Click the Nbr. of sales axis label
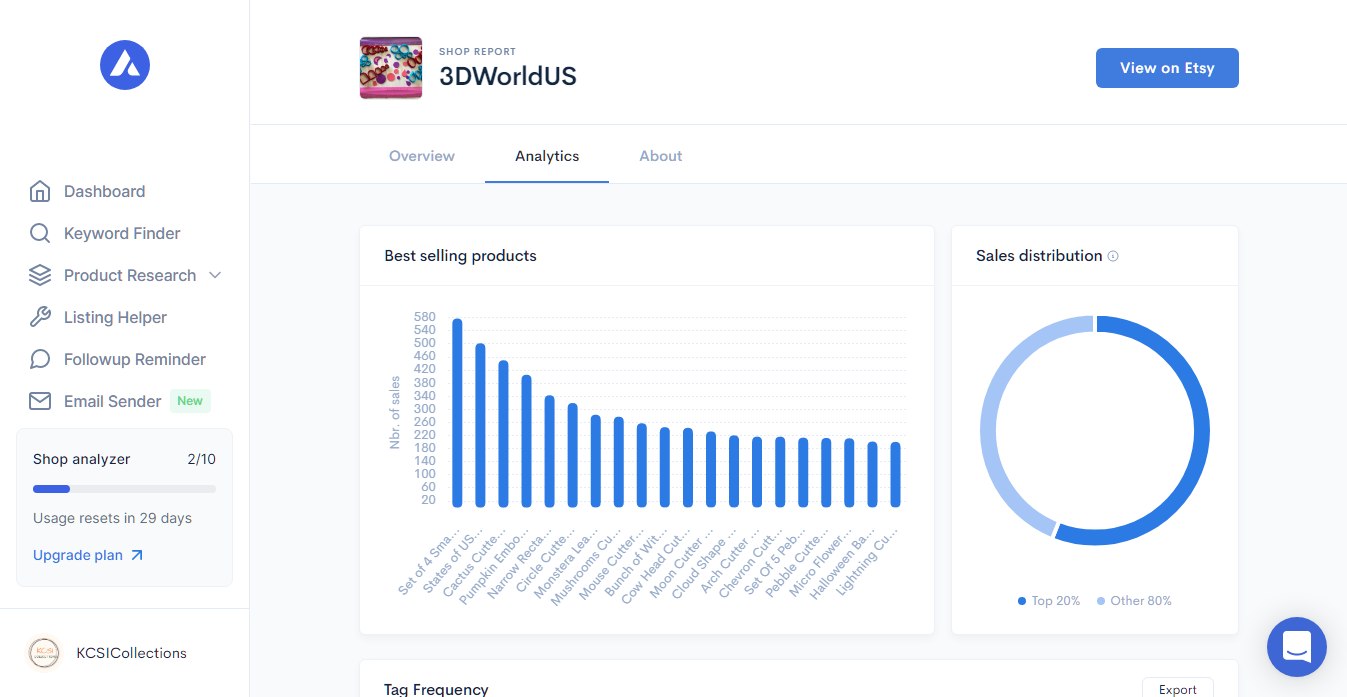1347x697 pixels. click(395, 412)
